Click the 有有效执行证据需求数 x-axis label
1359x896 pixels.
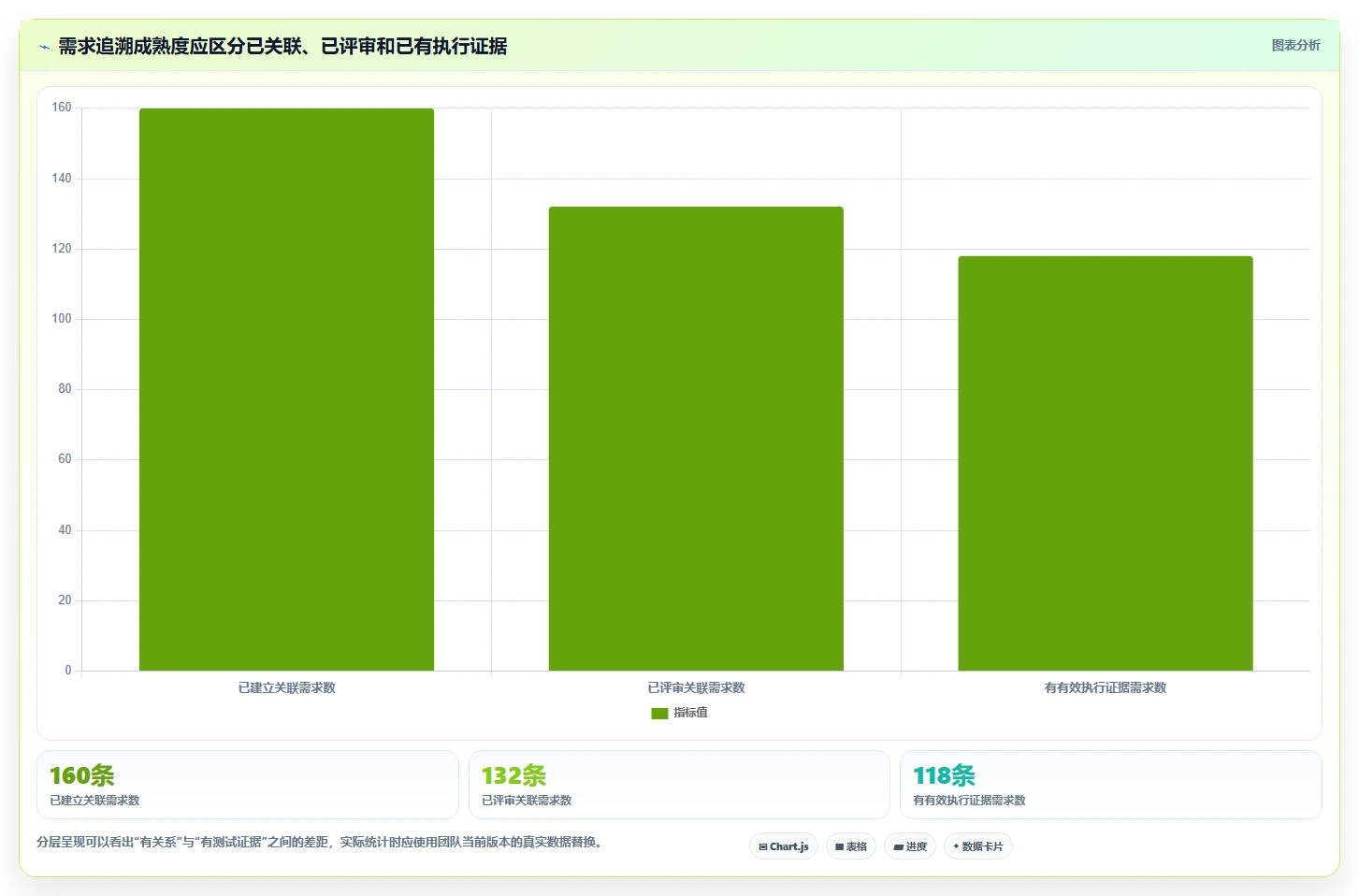(1106, 687)
